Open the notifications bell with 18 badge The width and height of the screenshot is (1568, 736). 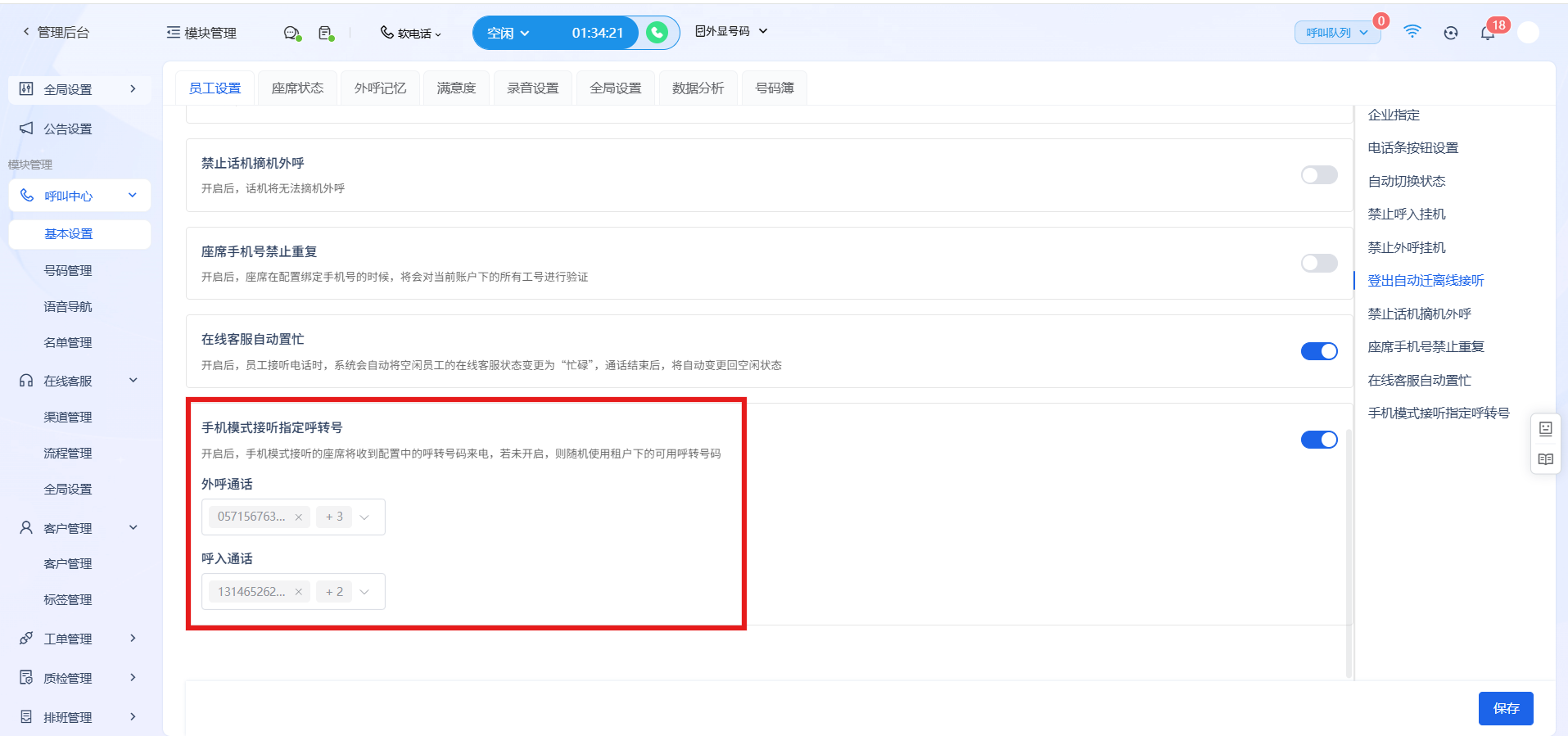[1488, 33]
